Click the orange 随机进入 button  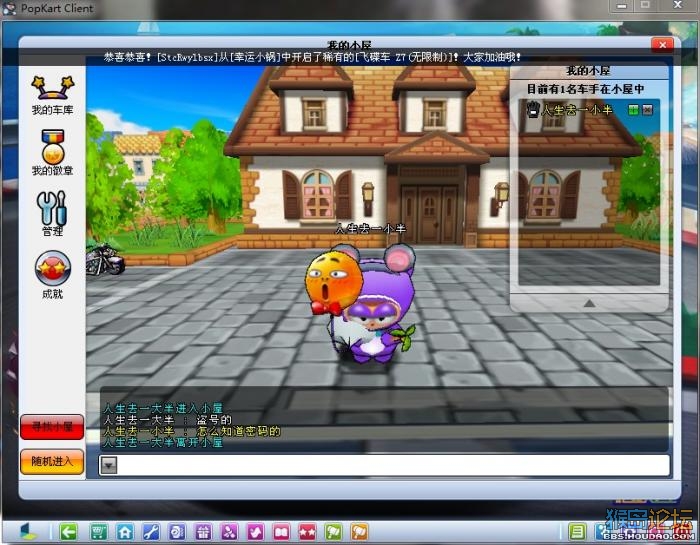(52, 462)
